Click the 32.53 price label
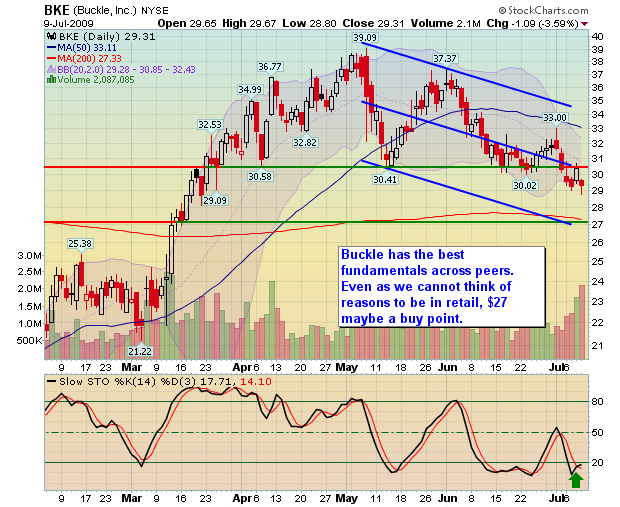Screen dimensions: 620x507 (x=210, y=125)
